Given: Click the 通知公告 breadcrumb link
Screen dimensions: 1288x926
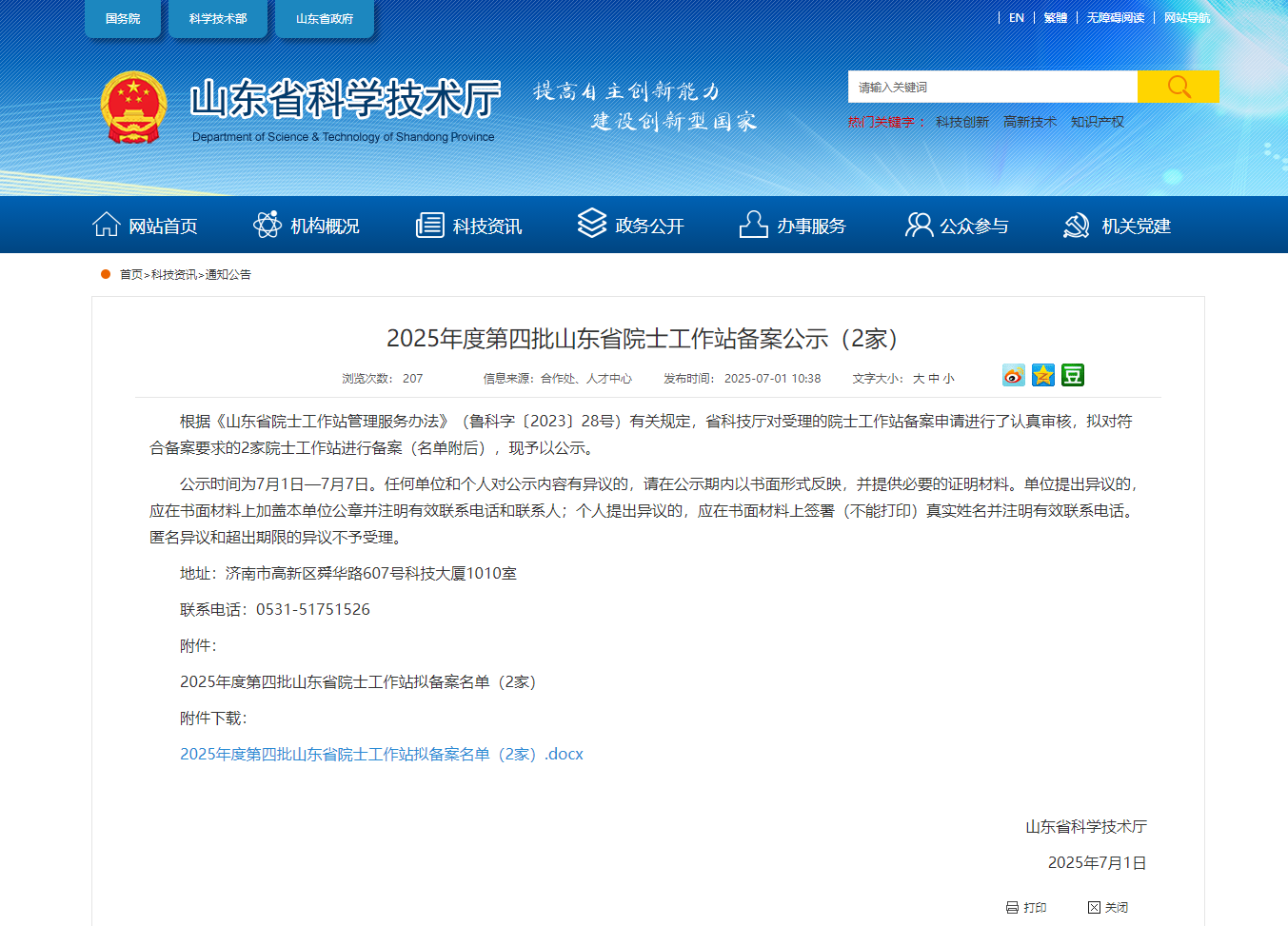Looking at the screenshot, I should (228, 274).
